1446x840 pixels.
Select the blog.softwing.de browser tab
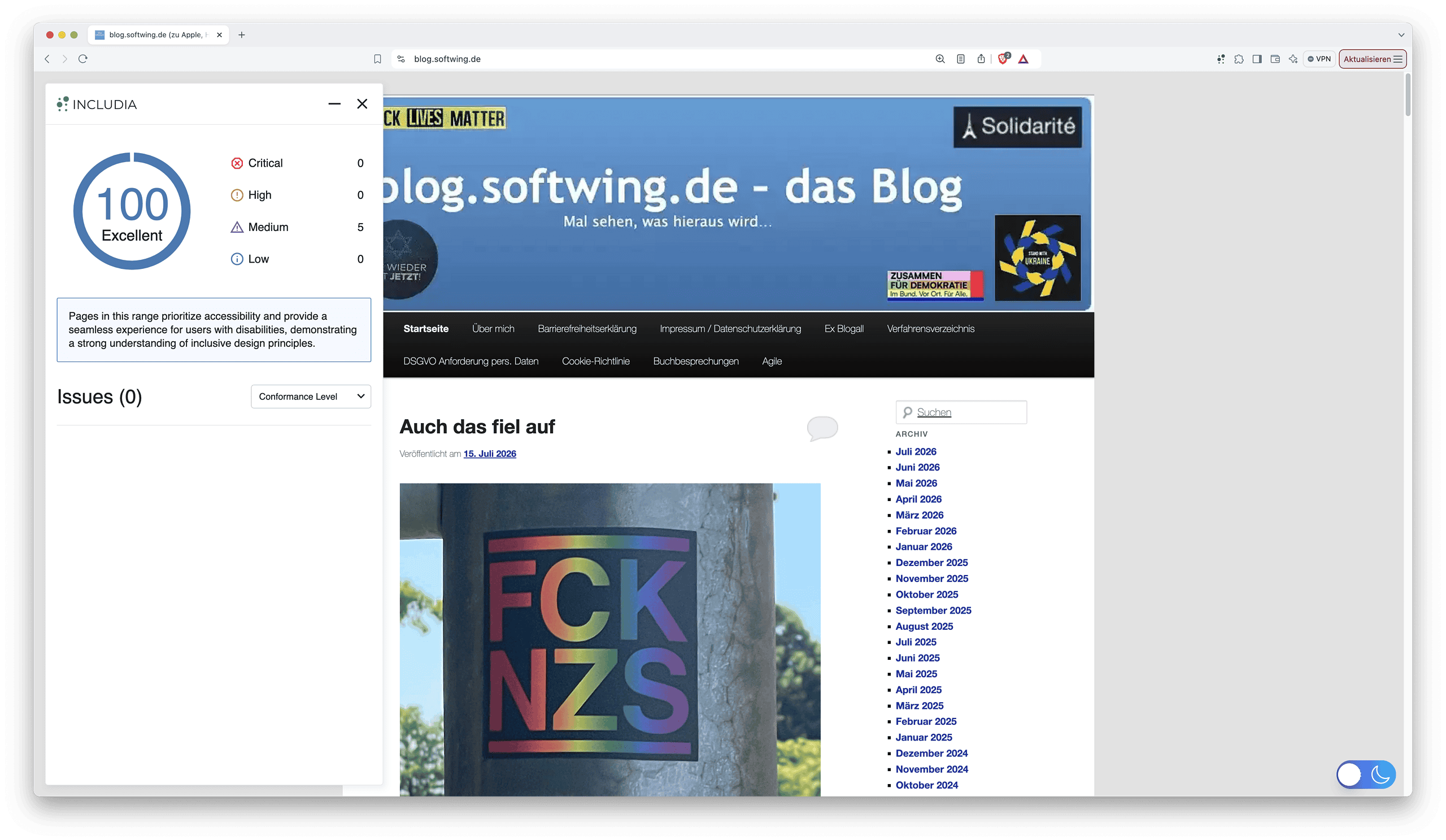pos(158,35)
